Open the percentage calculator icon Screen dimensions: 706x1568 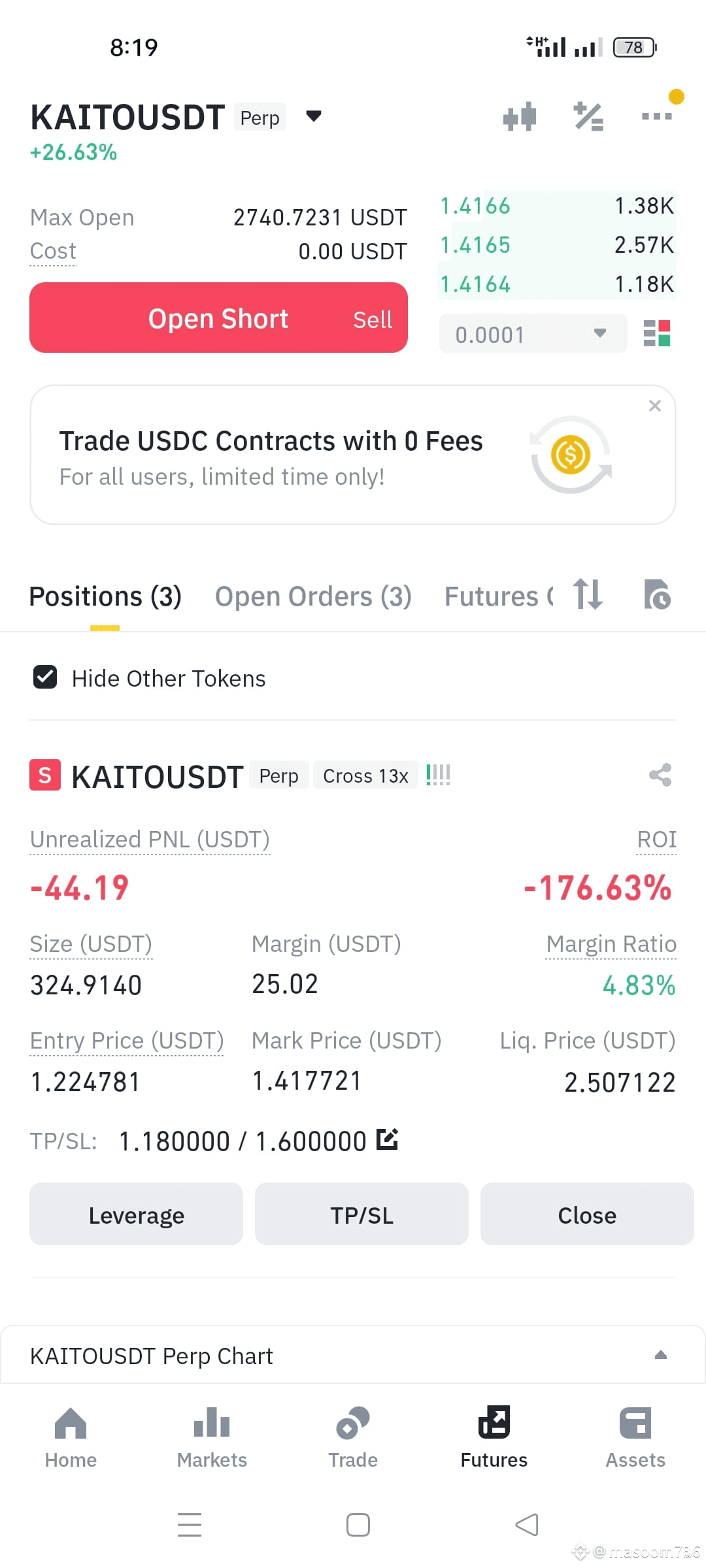click(x=588, y=117)
